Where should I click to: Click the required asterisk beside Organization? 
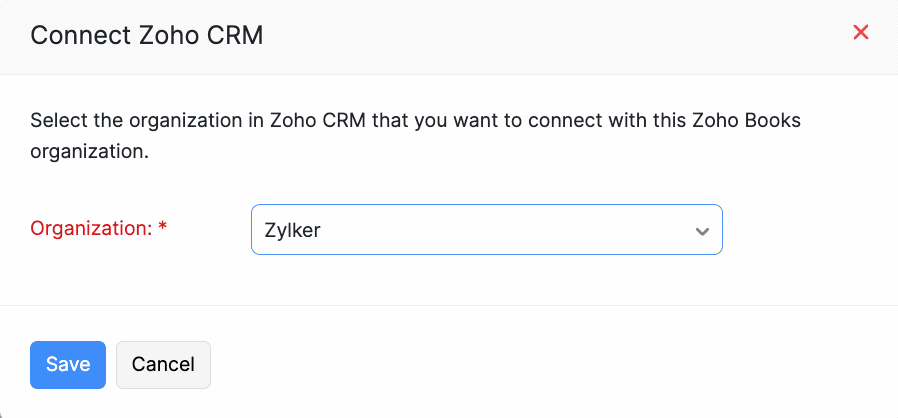(x=163, y=228)
